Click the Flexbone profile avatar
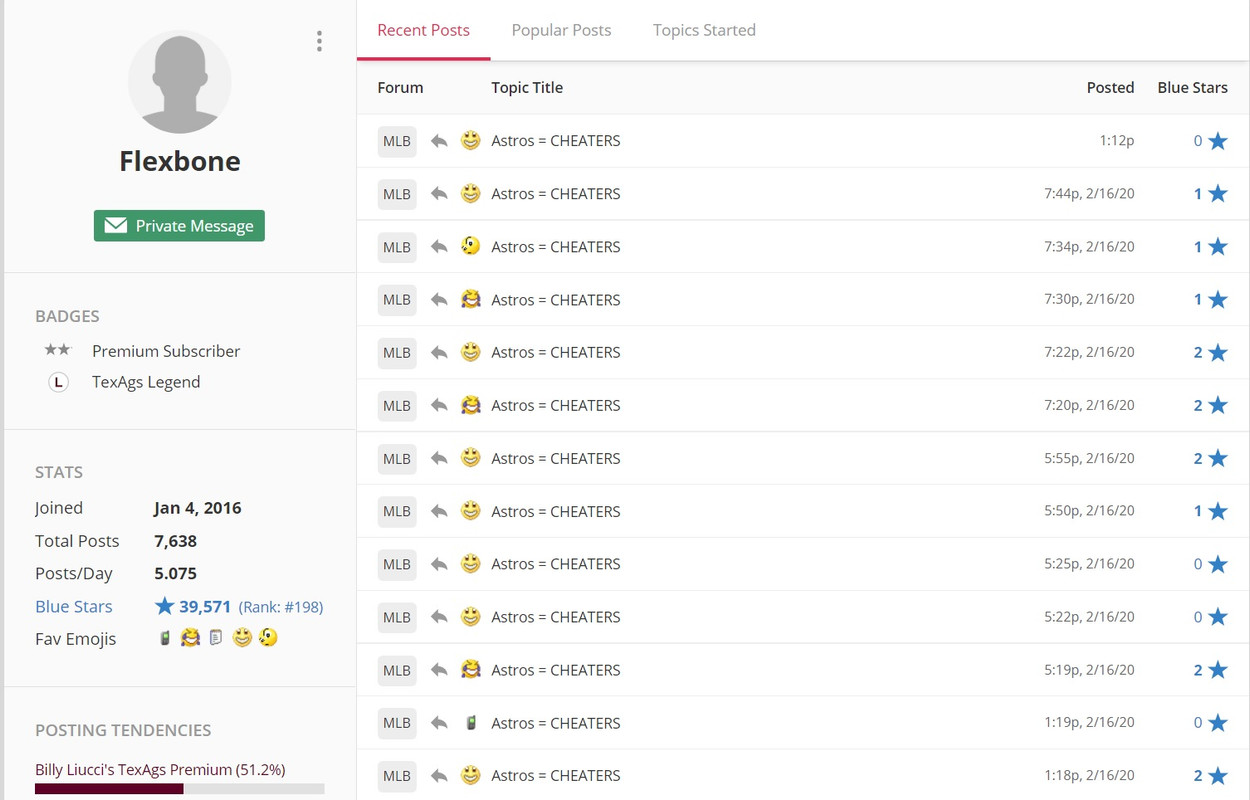This screenshot has width=1250, height=800. click(x=180, y=82)
